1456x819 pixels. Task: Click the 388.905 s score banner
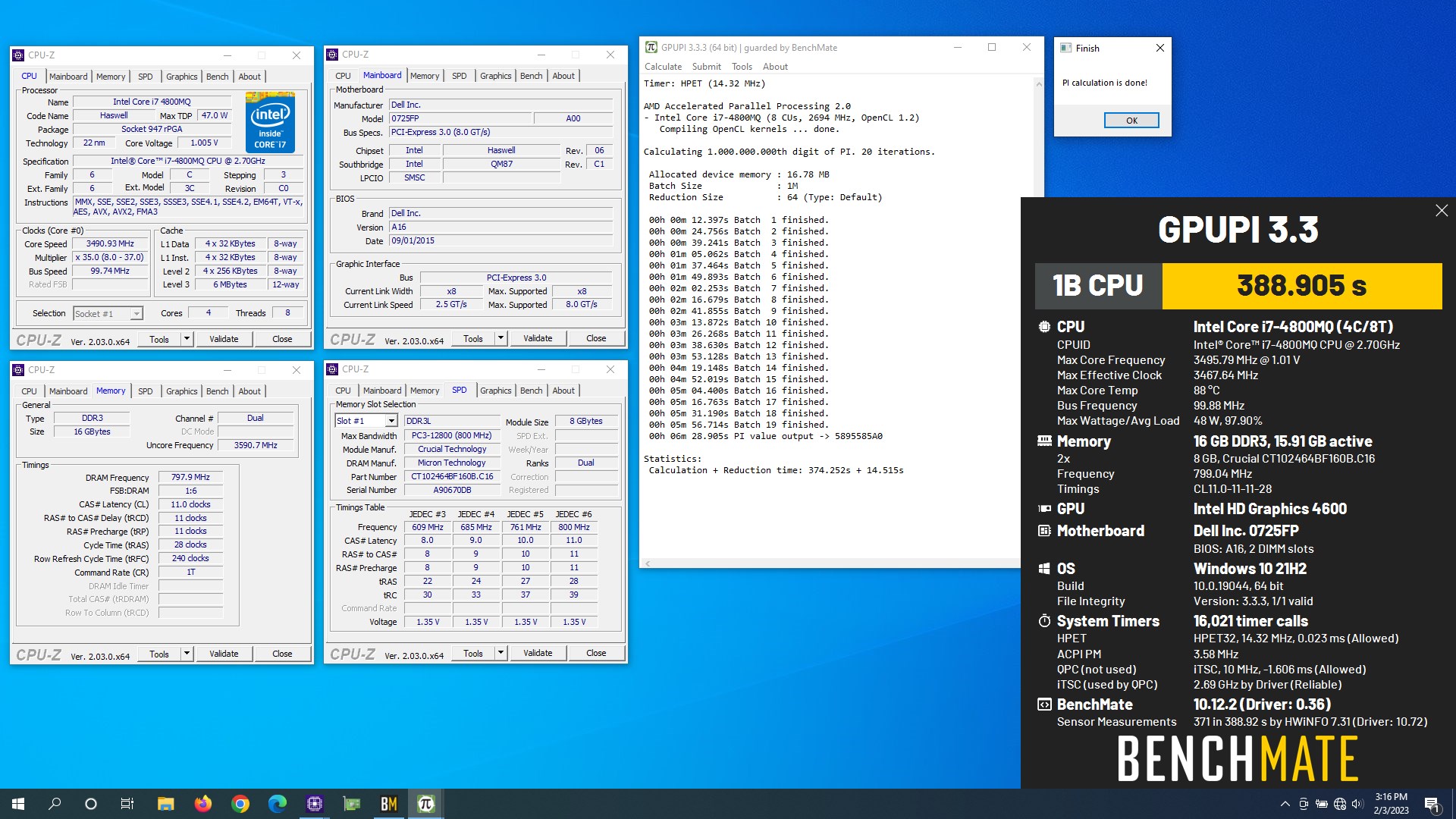1301,286
